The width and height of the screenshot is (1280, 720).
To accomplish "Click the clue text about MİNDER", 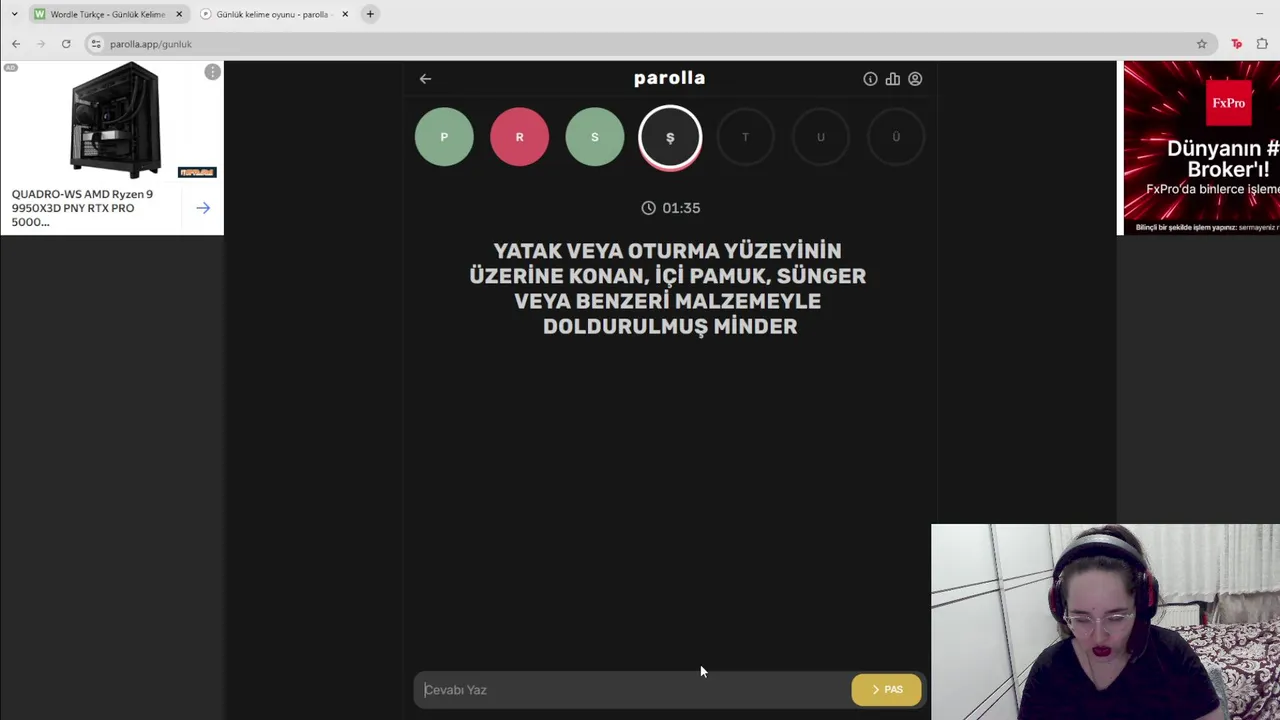I will (668, 288).
